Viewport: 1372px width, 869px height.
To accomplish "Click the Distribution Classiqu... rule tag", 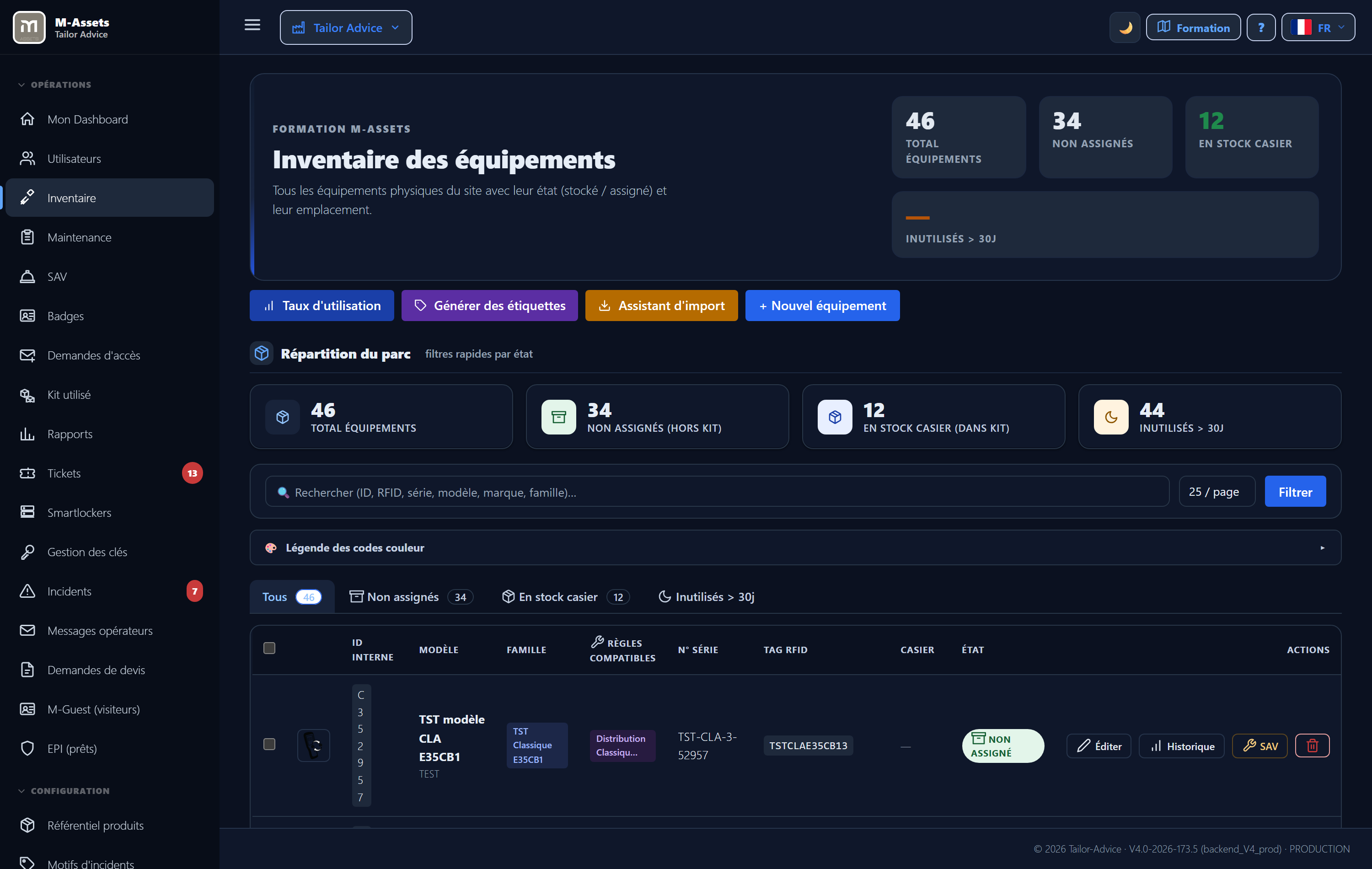I will (x=622, y=746).
